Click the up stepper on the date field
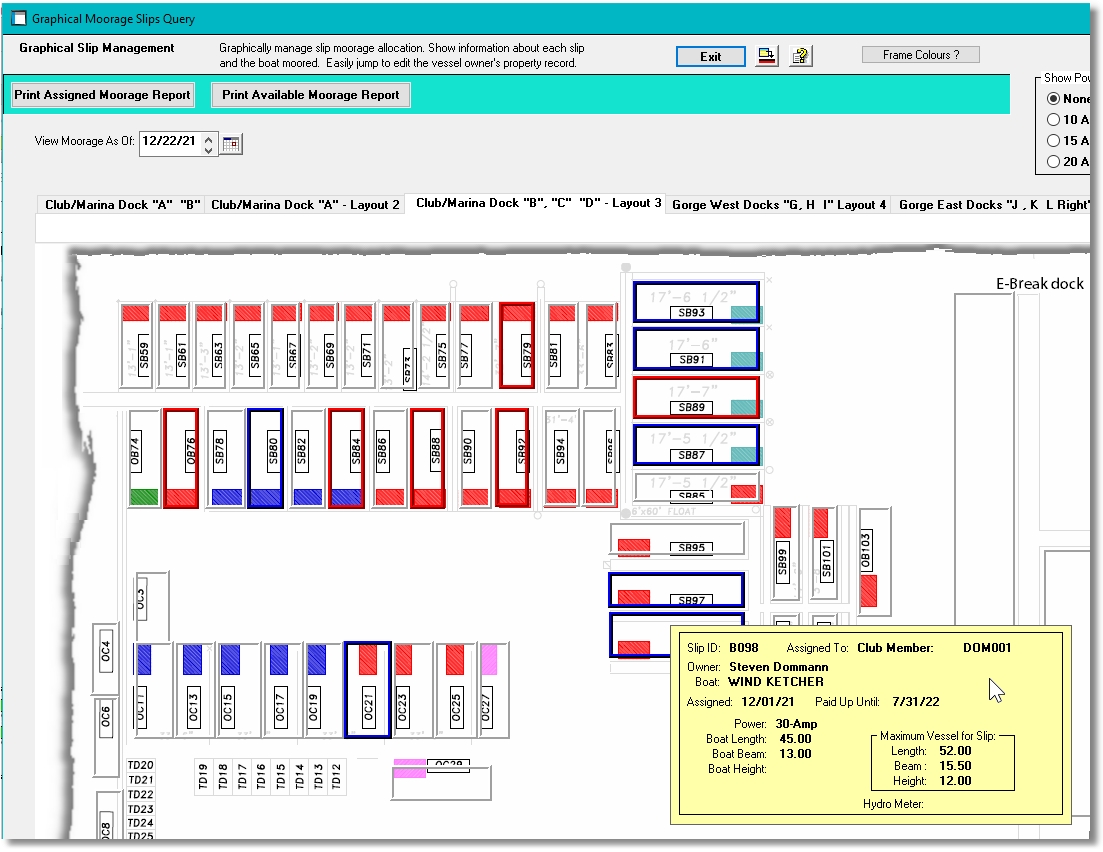1103x852 pixels. coord(208,138)
